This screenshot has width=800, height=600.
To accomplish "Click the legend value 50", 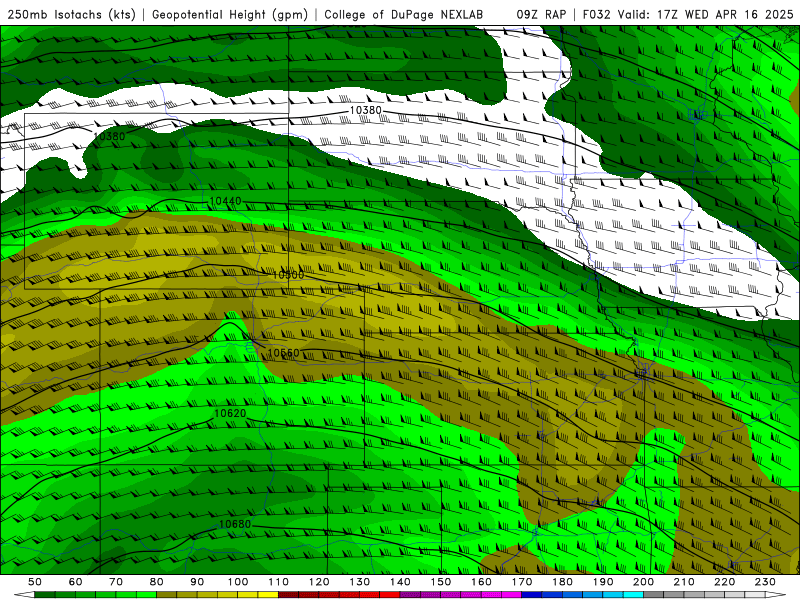I will click(x=35, y=582).
